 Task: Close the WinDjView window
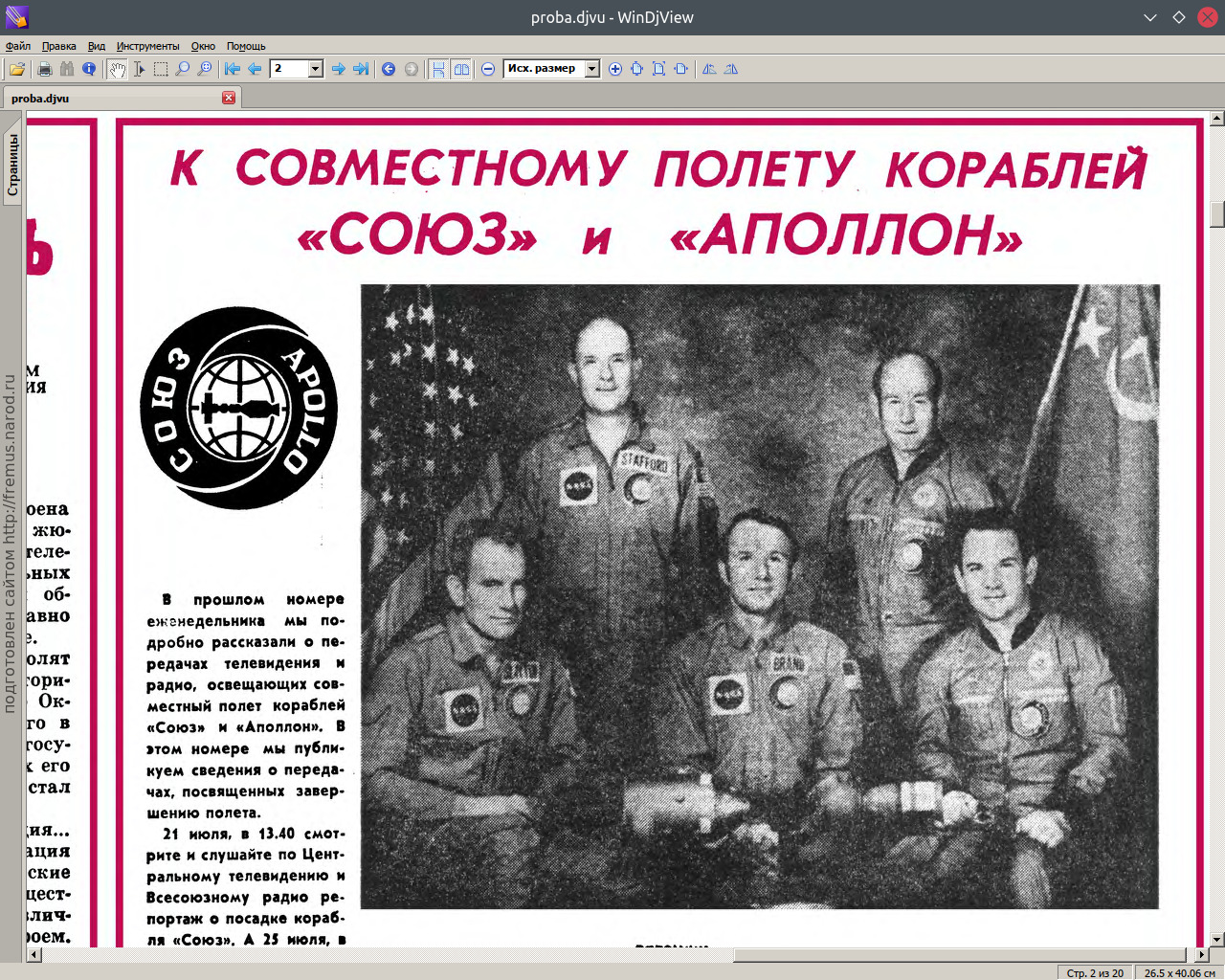(x=1208, y=17)
